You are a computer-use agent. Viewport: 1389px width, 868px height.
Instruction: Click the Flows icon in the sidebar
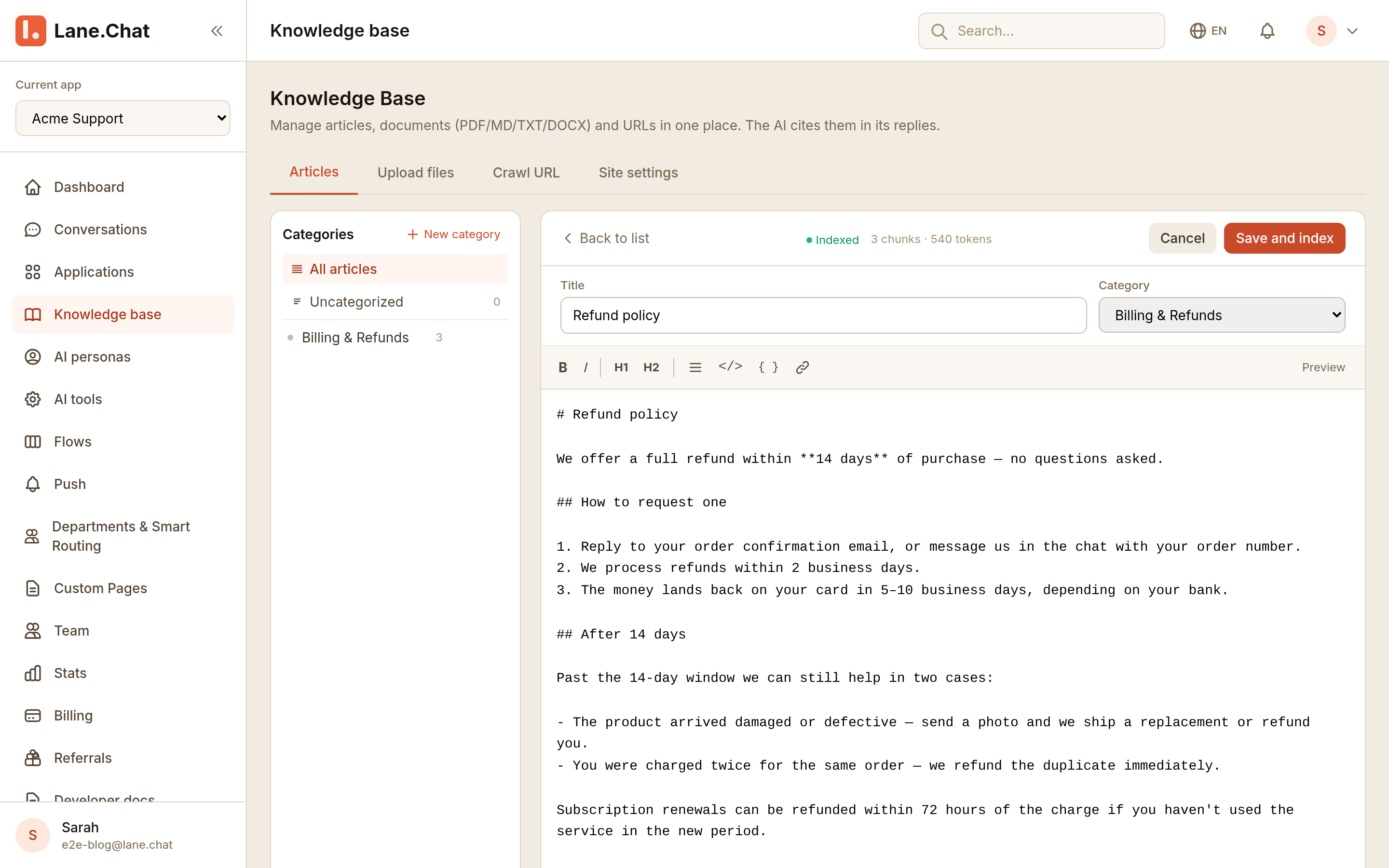point(33,442)
